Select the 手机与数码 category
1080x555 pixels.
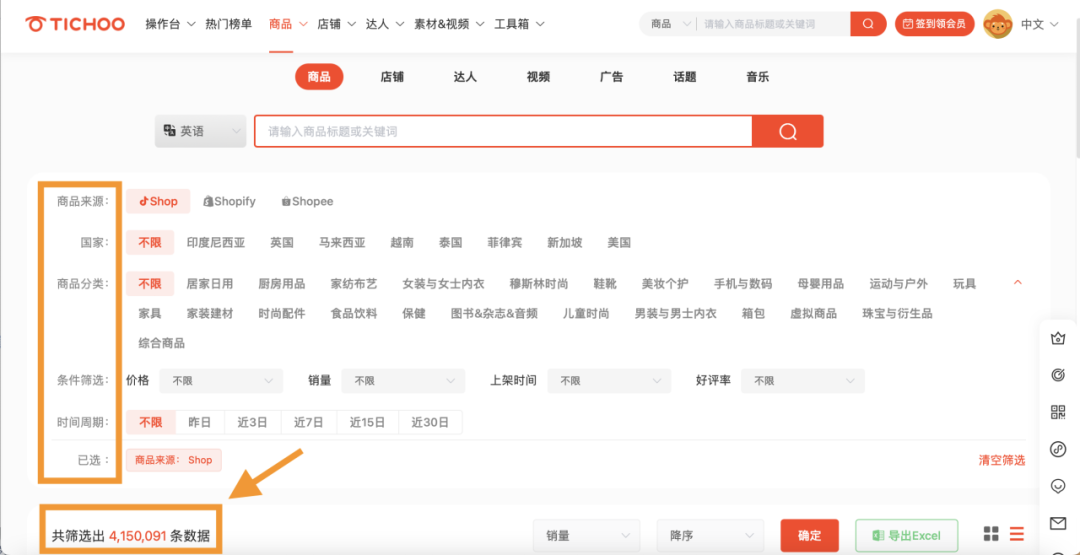click(x=742, y=283)
